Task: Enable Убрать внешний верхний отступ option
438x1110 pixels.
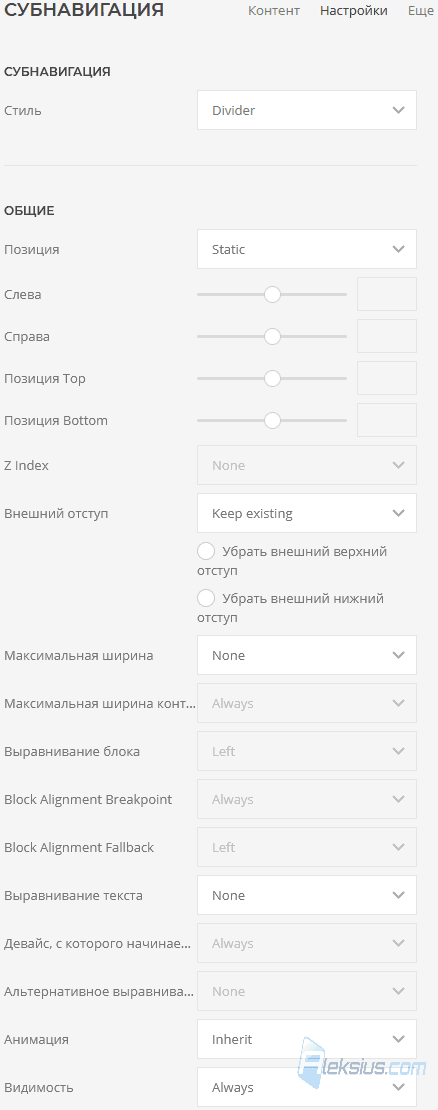Action: point(206,551)
